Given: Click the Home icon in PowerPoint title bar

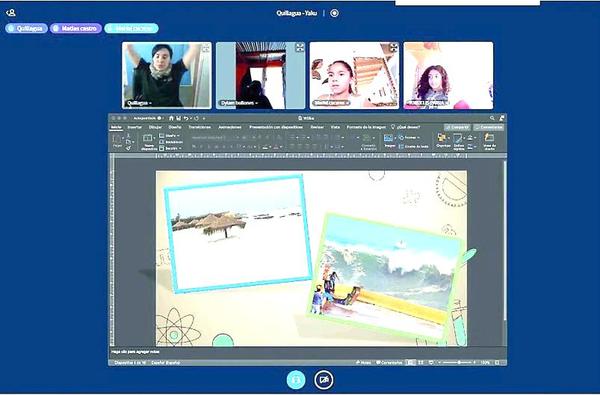Looking at the screenshot, I should click(x=171, y=118).
